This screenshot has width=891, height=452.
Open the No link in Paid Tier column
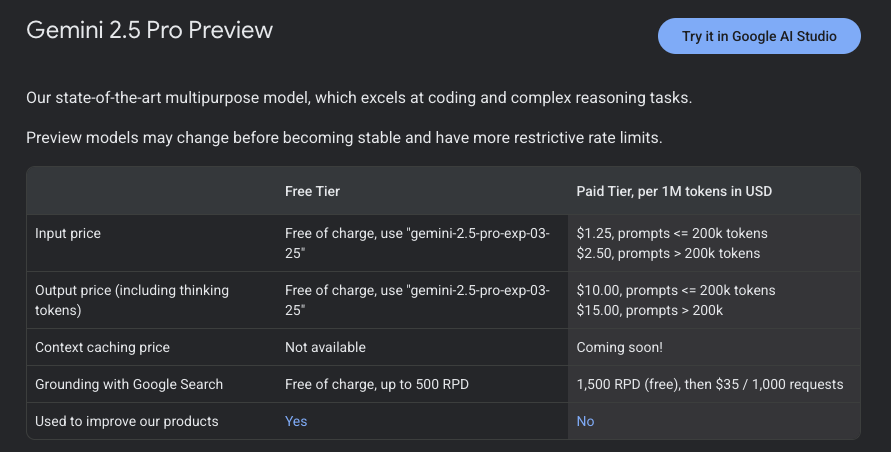click(x=585, y=421)
